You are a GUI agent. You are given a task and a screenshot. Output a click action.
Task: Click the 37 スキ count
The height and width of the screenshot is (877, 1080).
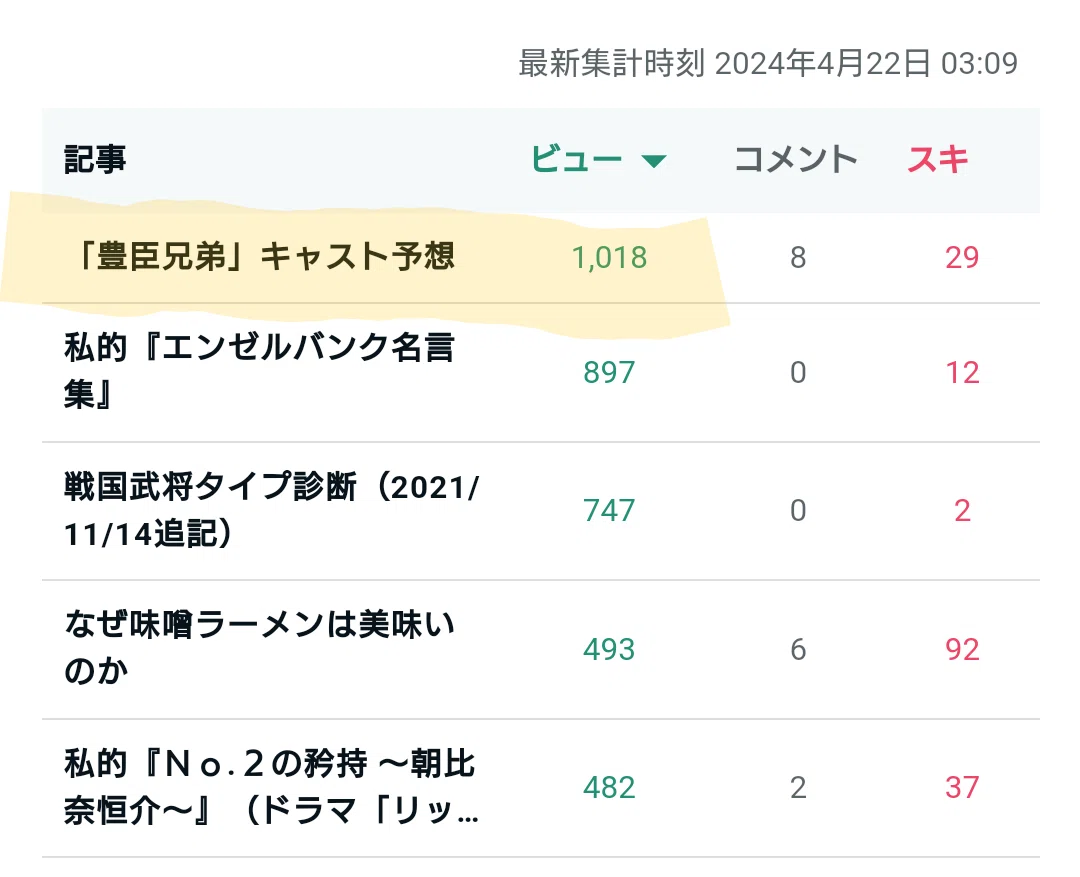962,787
